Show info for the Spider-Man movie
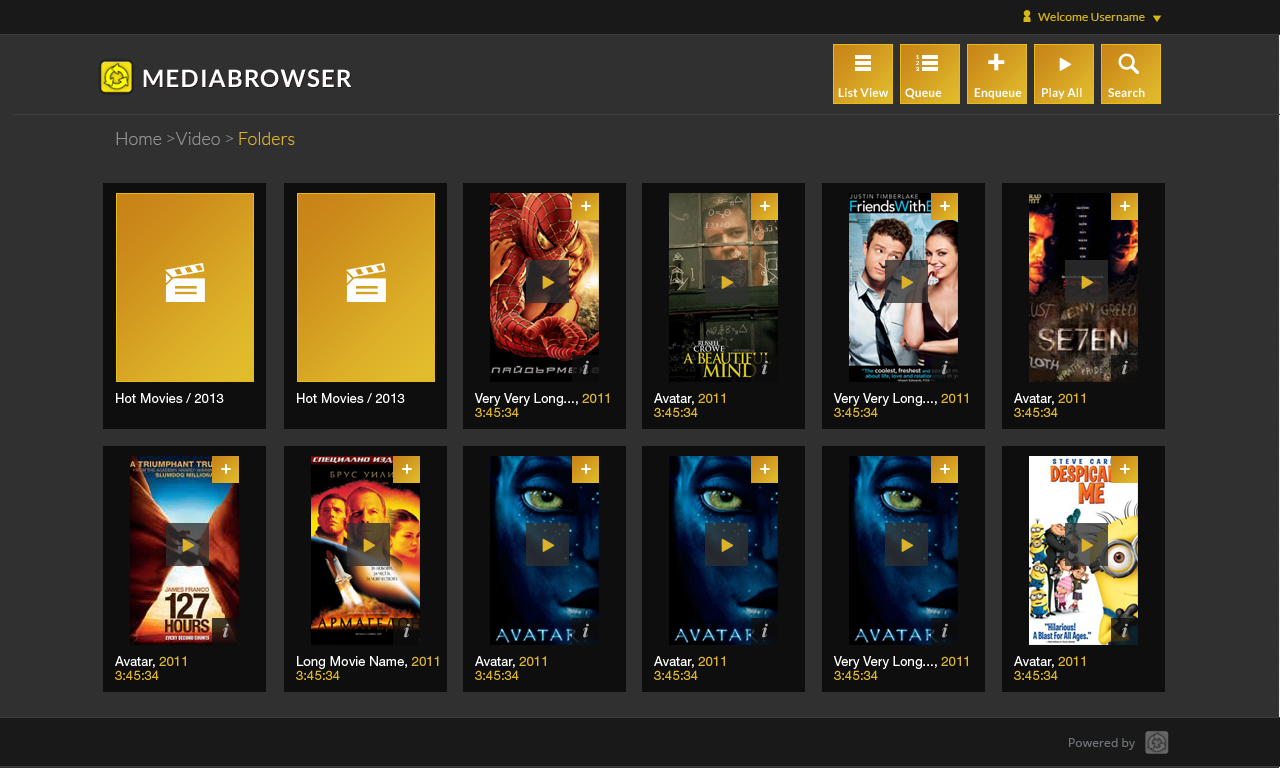 coord(585,368)
